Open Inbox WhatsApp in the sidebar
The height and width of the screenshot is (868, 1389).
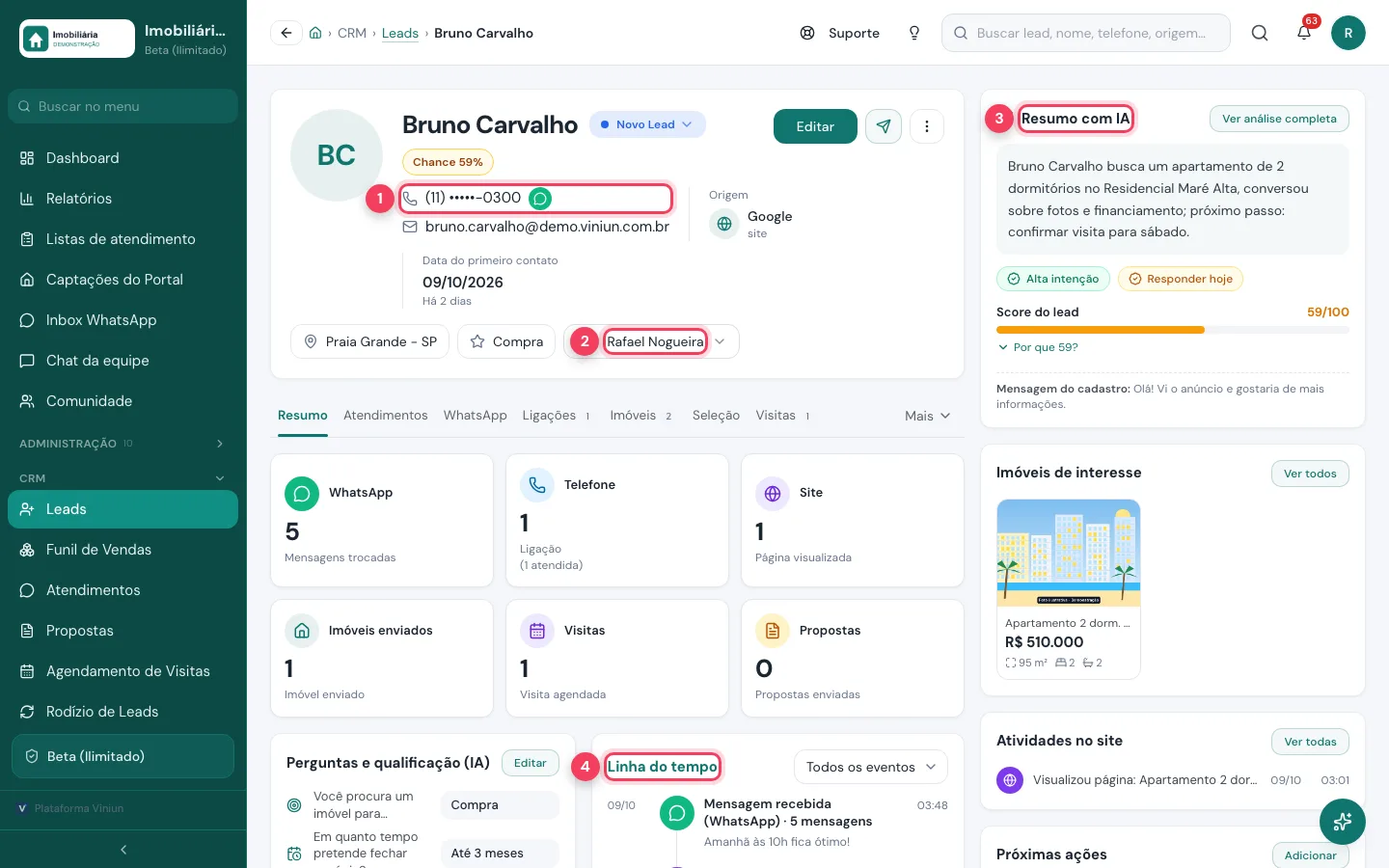coord(123,320)
